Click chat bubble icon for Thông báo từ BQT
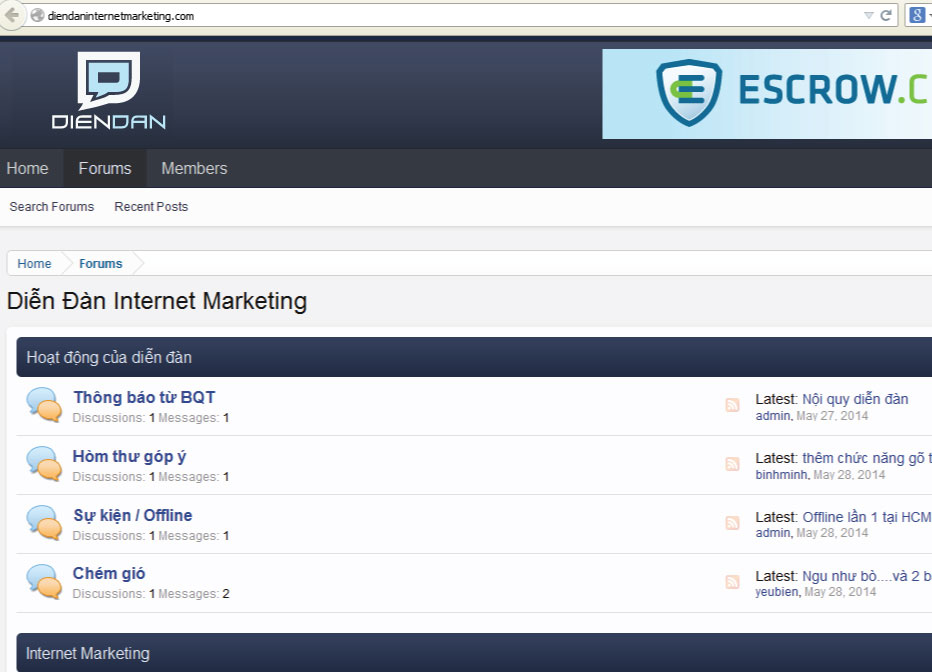Viewport: 932px width, 672px height. pyautogui.click(x=44, y=405)
